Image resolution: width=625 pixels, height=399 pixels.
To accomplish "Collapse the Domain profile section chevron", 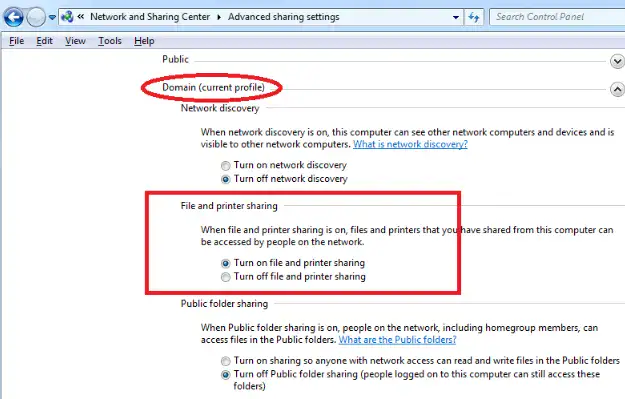I will (x=617, y=89).
